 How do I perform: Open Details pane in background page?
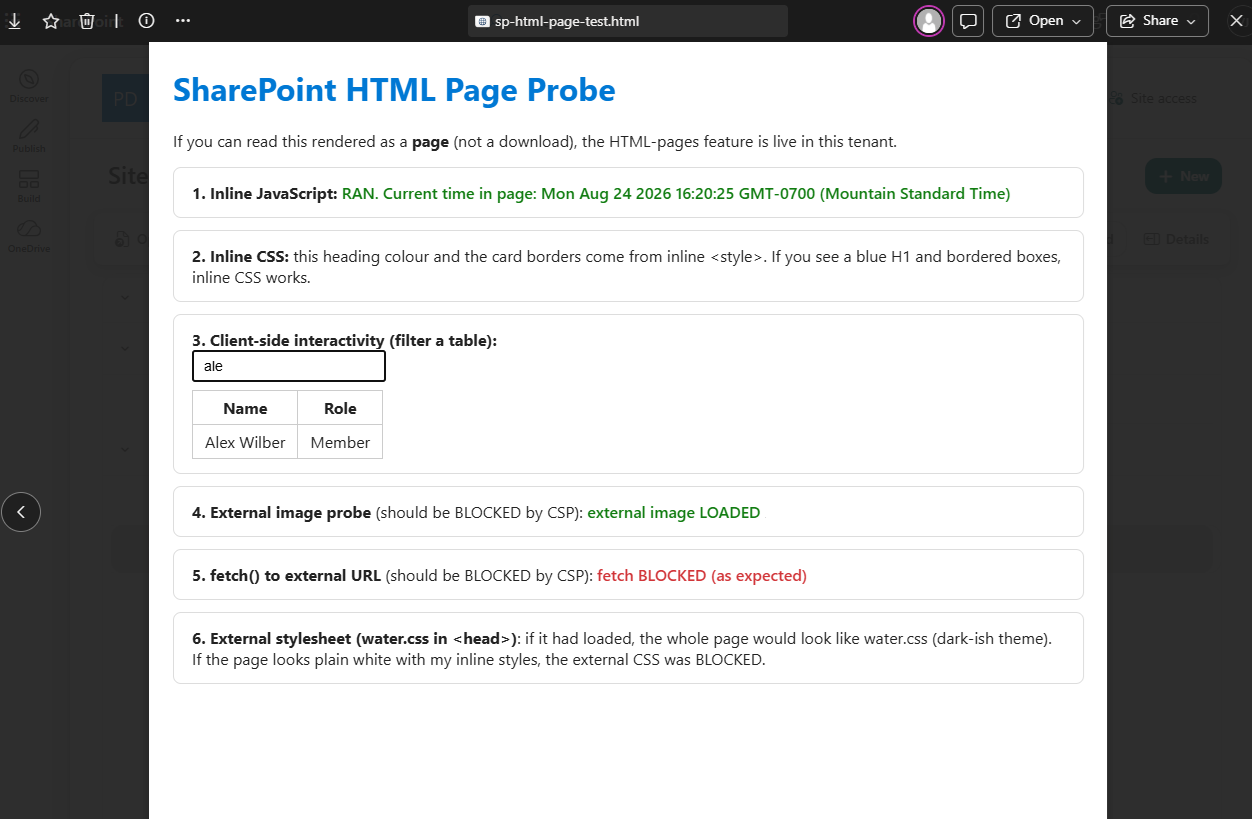click(x=1176, y=239)
